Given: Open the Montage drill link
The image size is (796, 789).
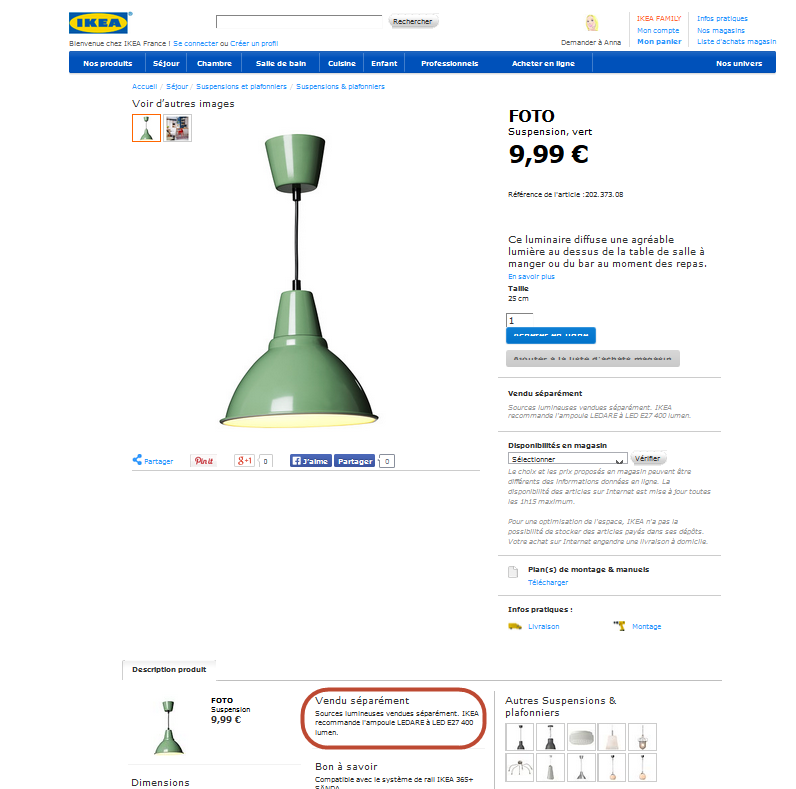Looking at the screenshot, I should coord(637,627).
